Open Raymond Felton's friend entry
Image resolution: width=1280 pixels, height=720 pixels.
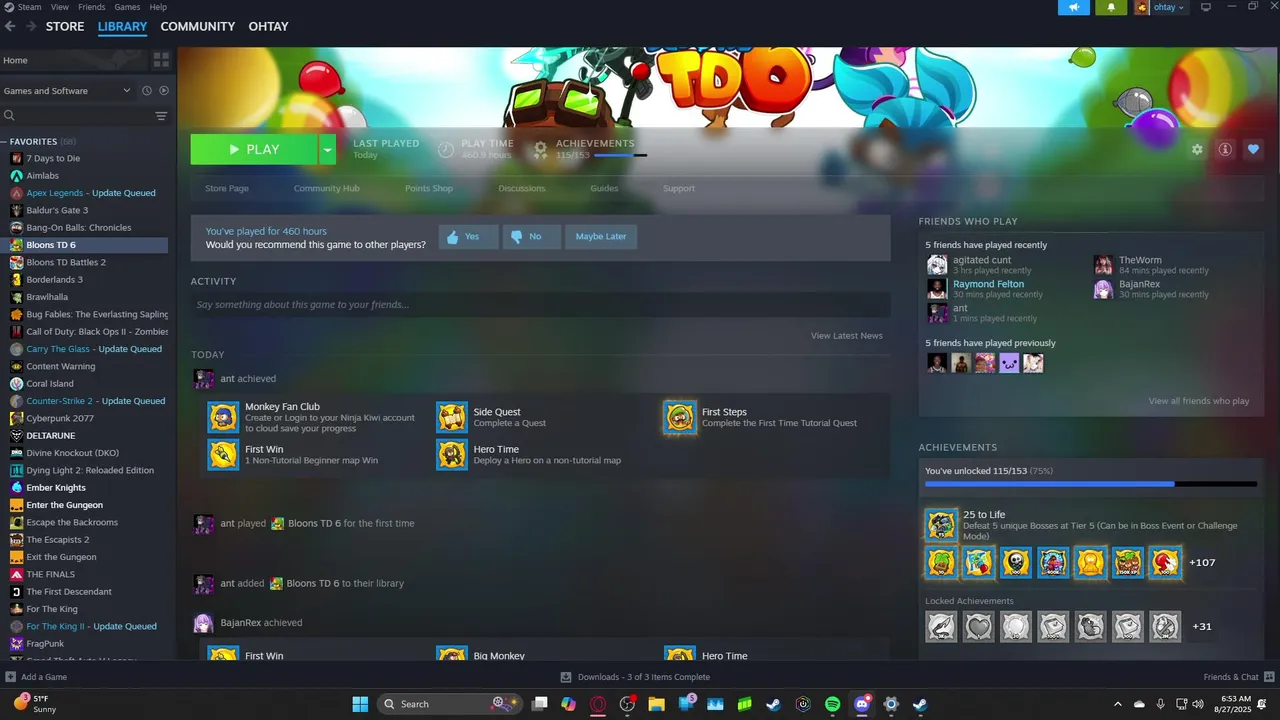tap(989, 284)
